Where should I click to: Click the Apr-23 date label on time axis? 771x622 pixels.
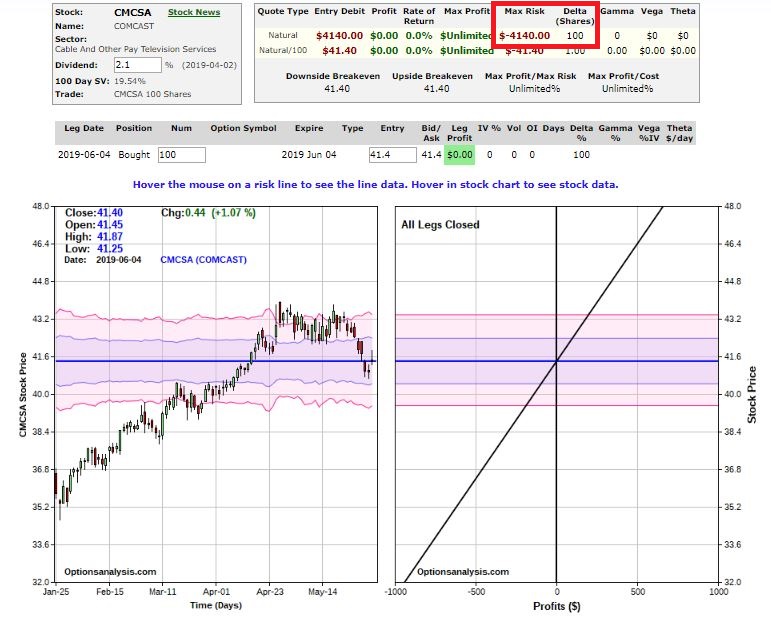pos(269,592)
